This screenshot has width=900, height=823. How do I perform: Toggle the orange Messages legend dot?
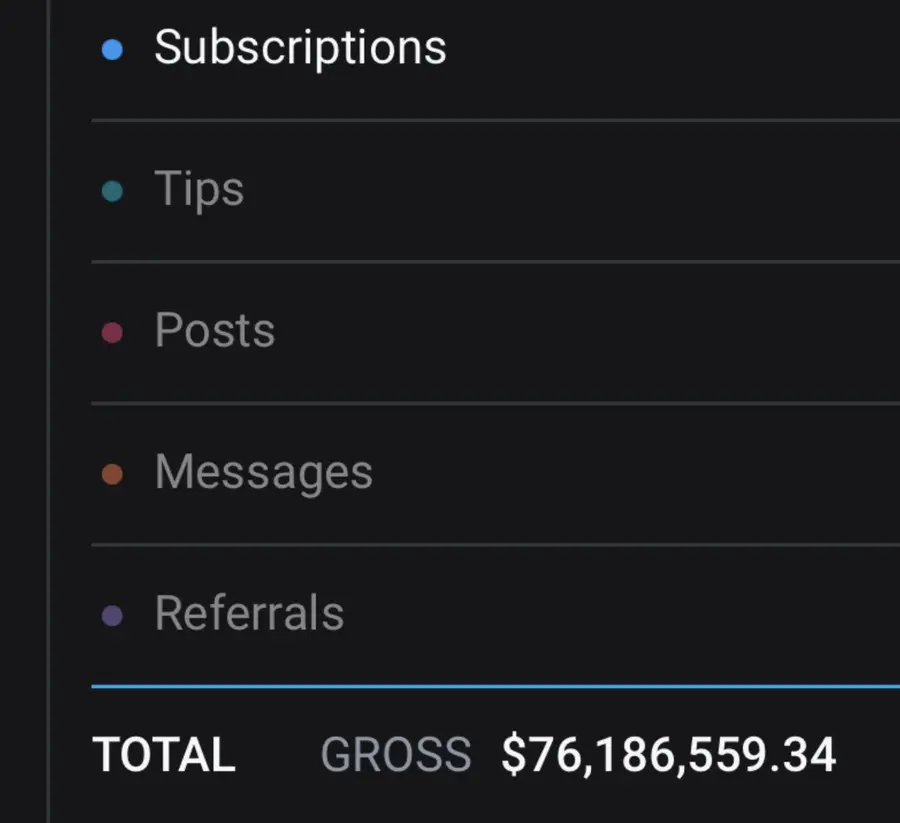coord(113,474)
